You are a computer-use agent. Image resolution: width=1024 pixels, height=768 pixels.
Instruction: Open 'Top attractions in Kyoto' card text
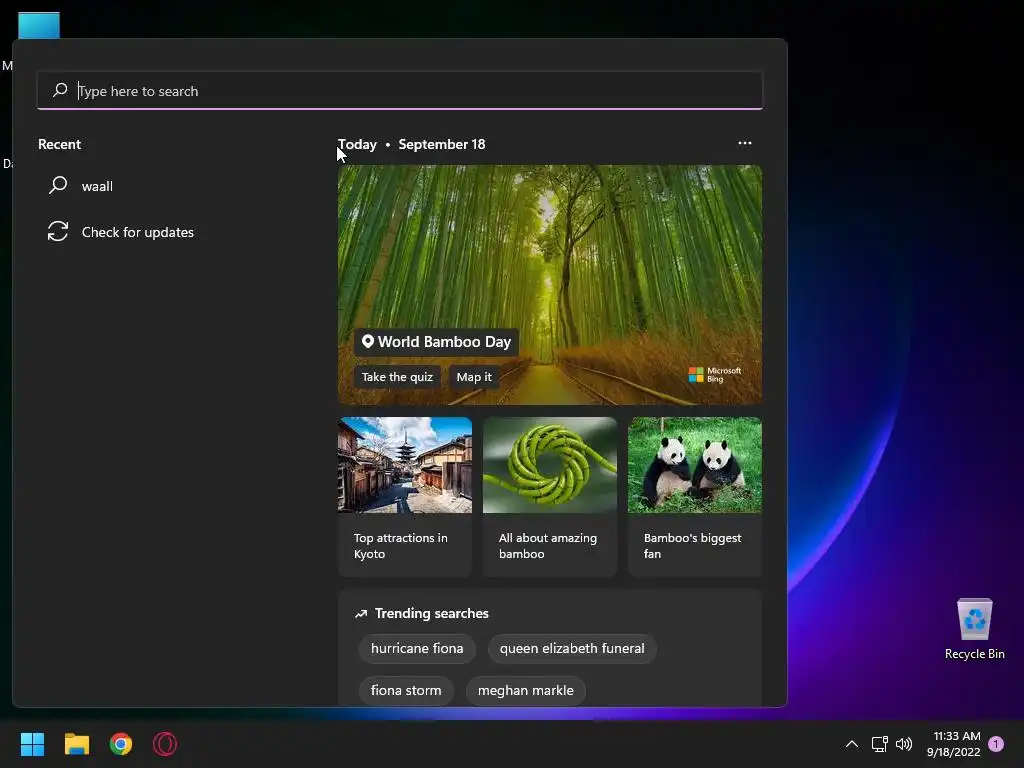(400, 546)
